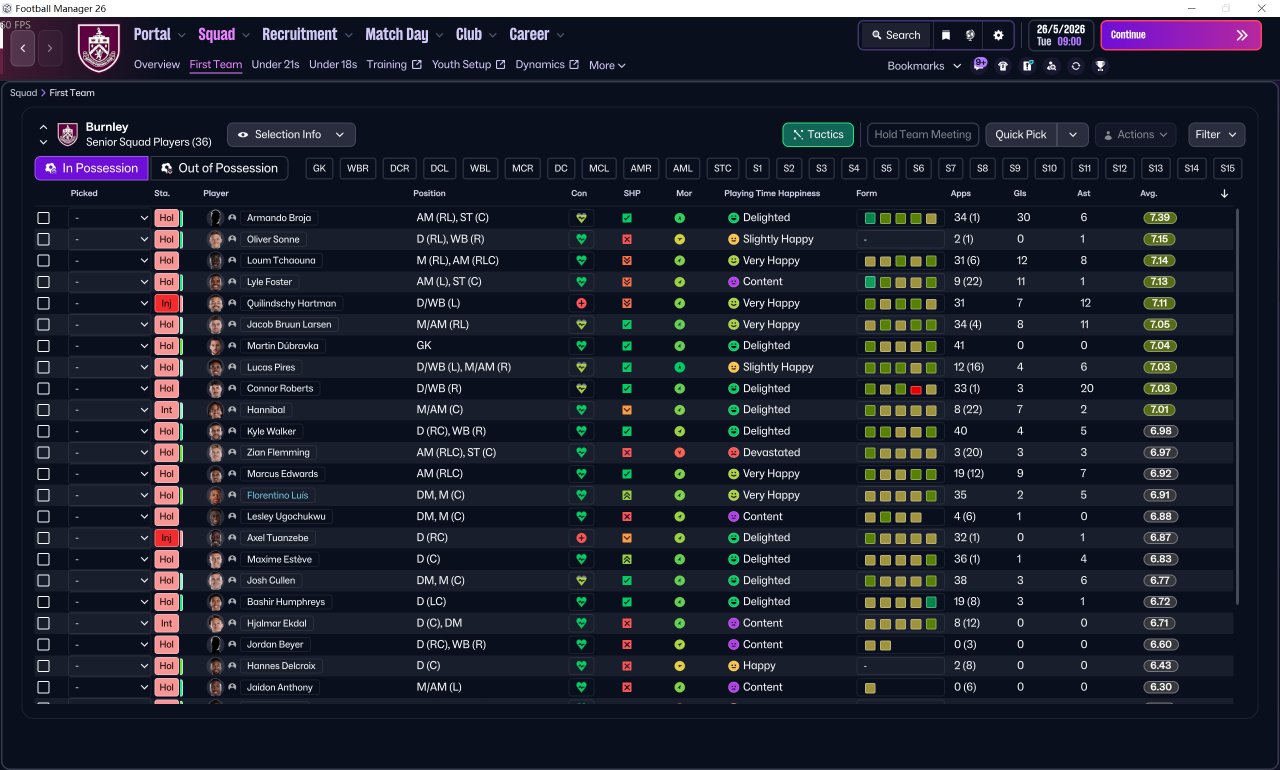Click Armando Broja's form colour squares

pos(901,218)
